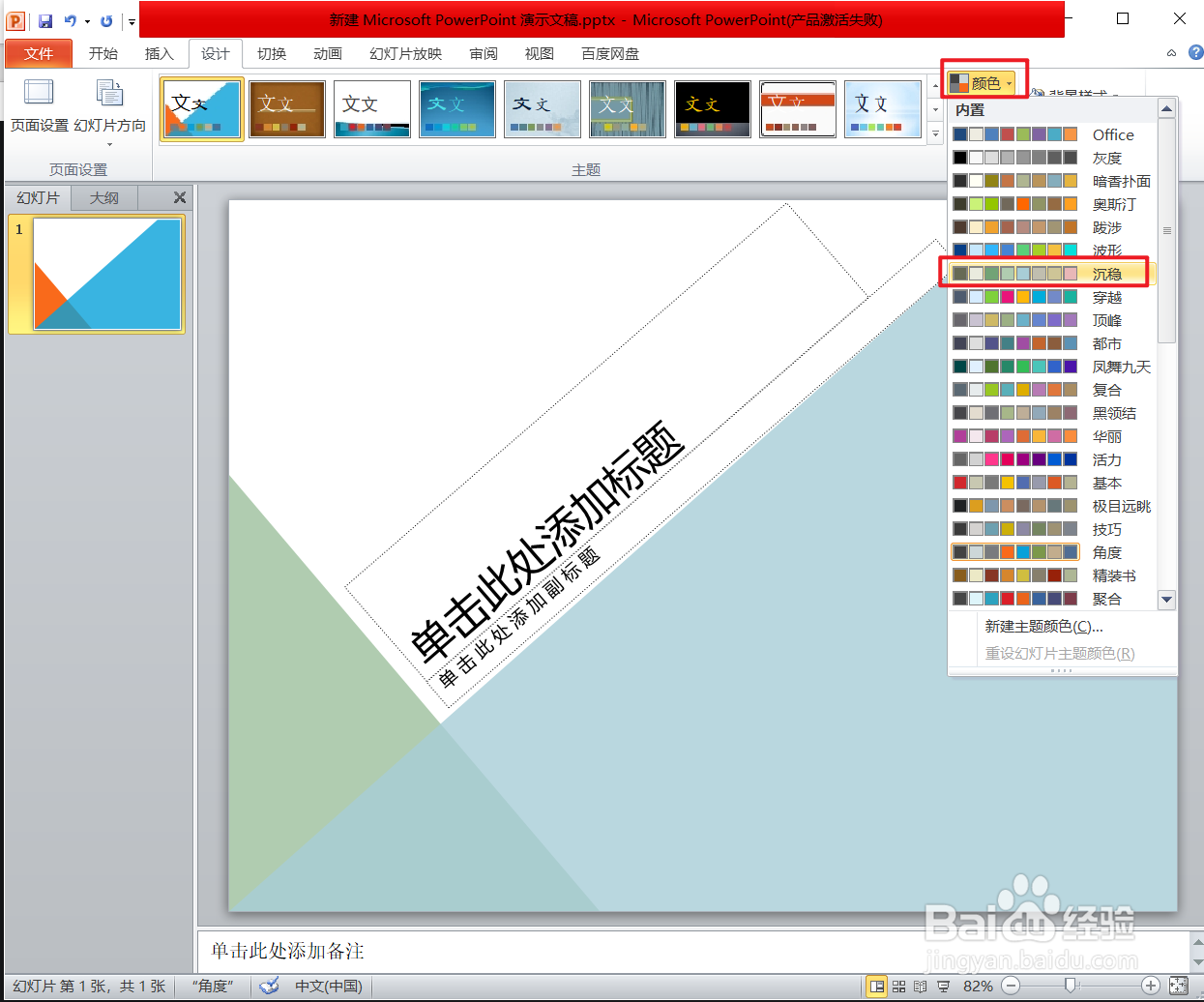Open the PowerPoint application menu icon
Viewport: 1204px width, 1002px height.
[15, 19]
